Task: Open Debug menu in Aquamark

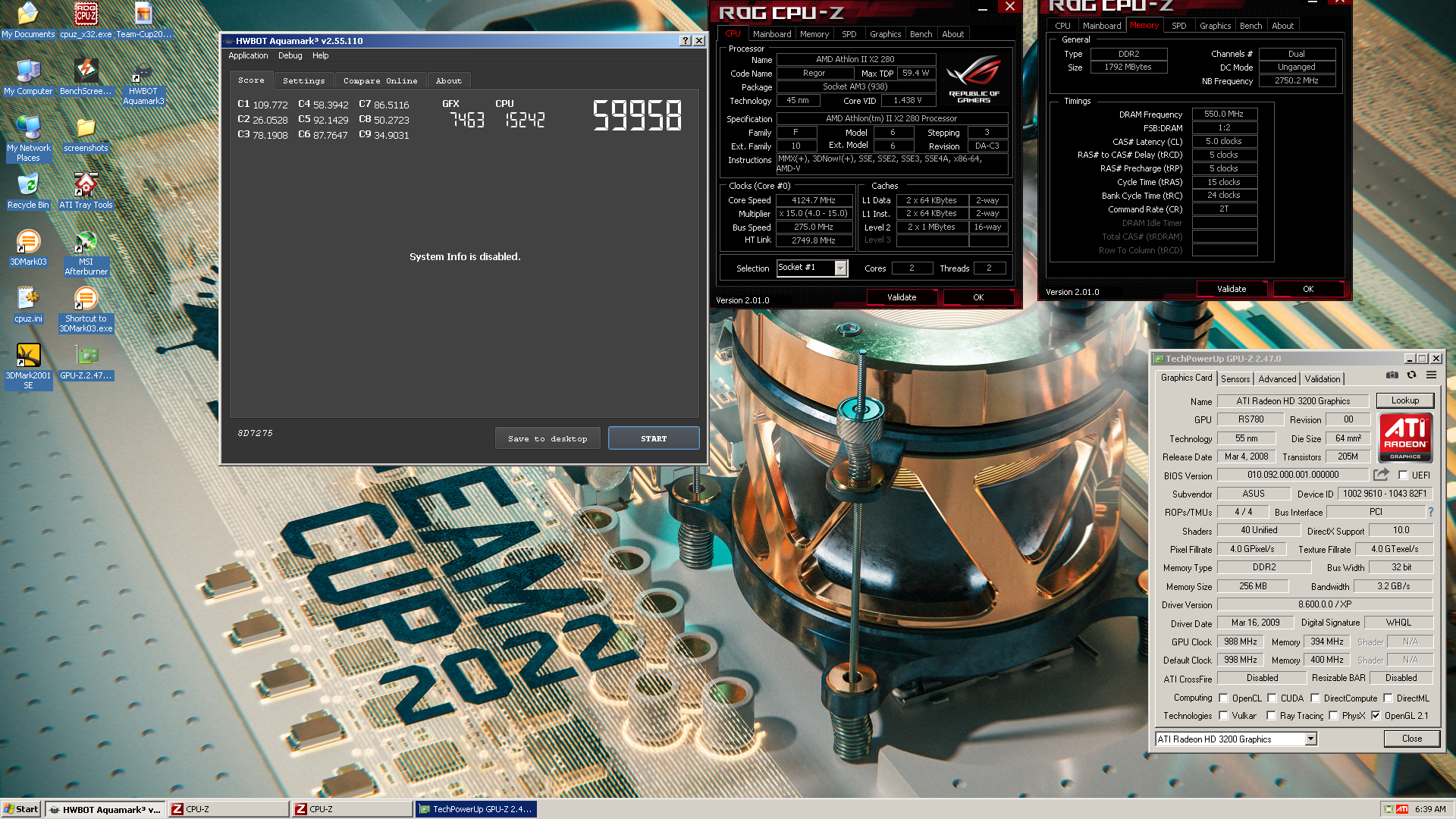Action: tap(290, 56)
